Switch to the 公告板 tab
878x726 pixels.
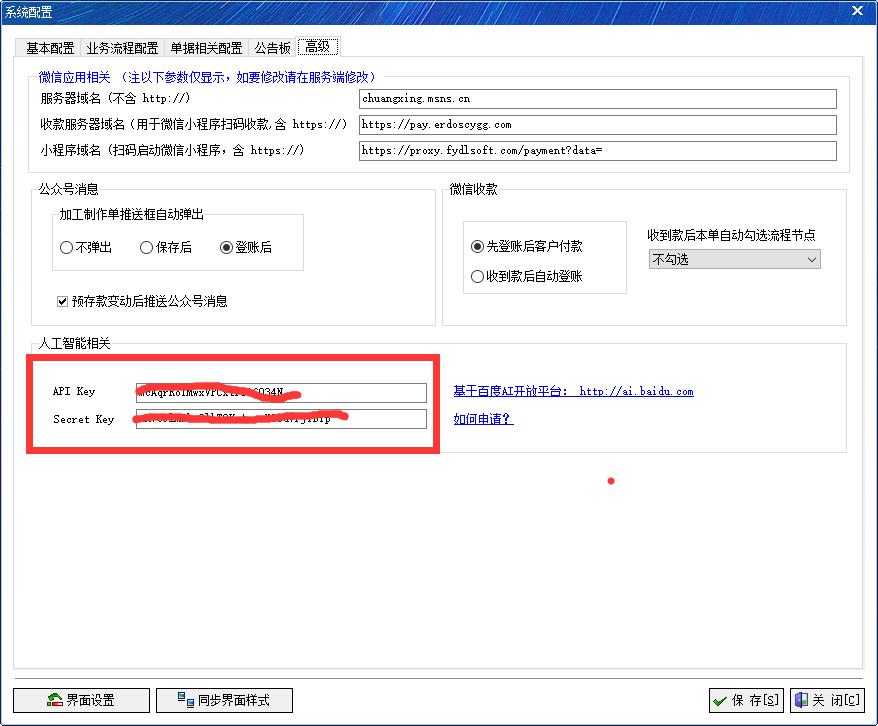click(x=272, y=48)
